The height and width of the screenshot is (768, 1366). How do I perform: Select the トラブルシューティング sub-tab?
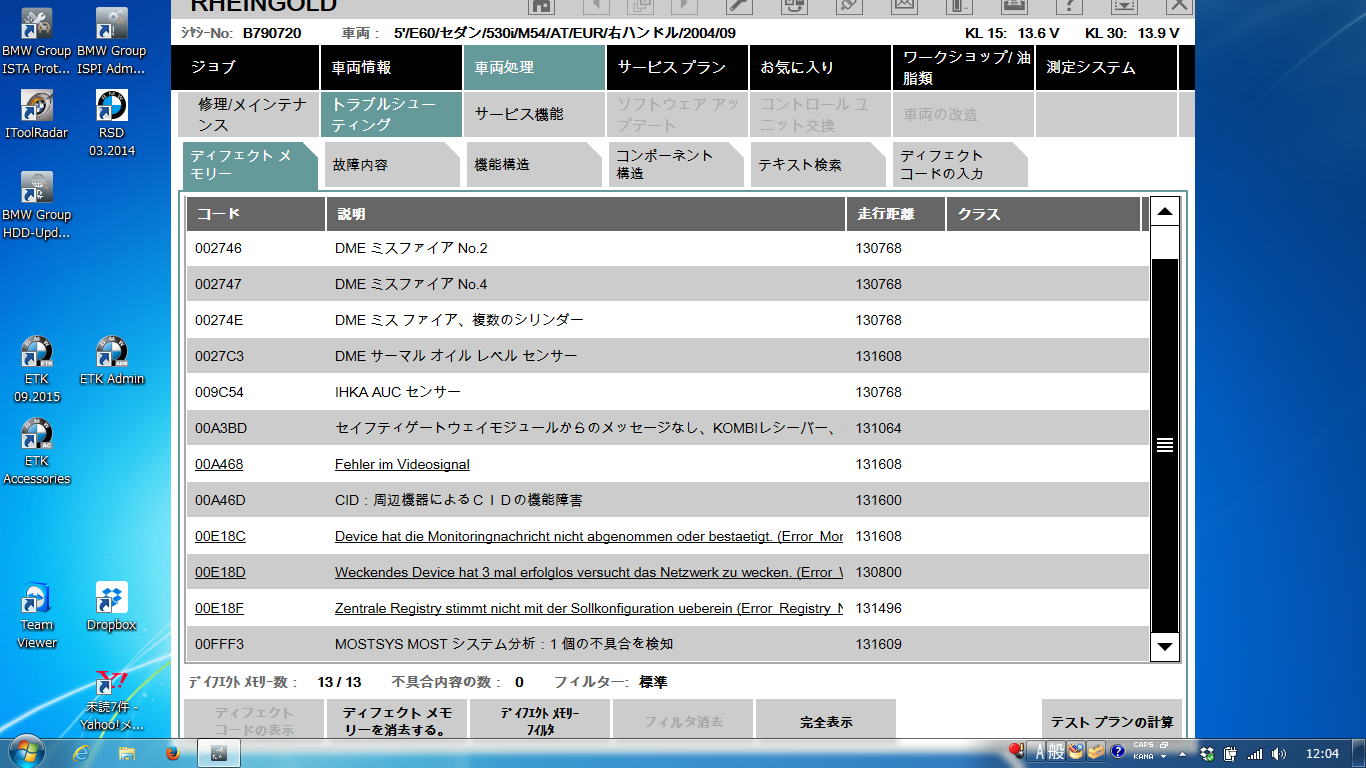pos(392,114)
